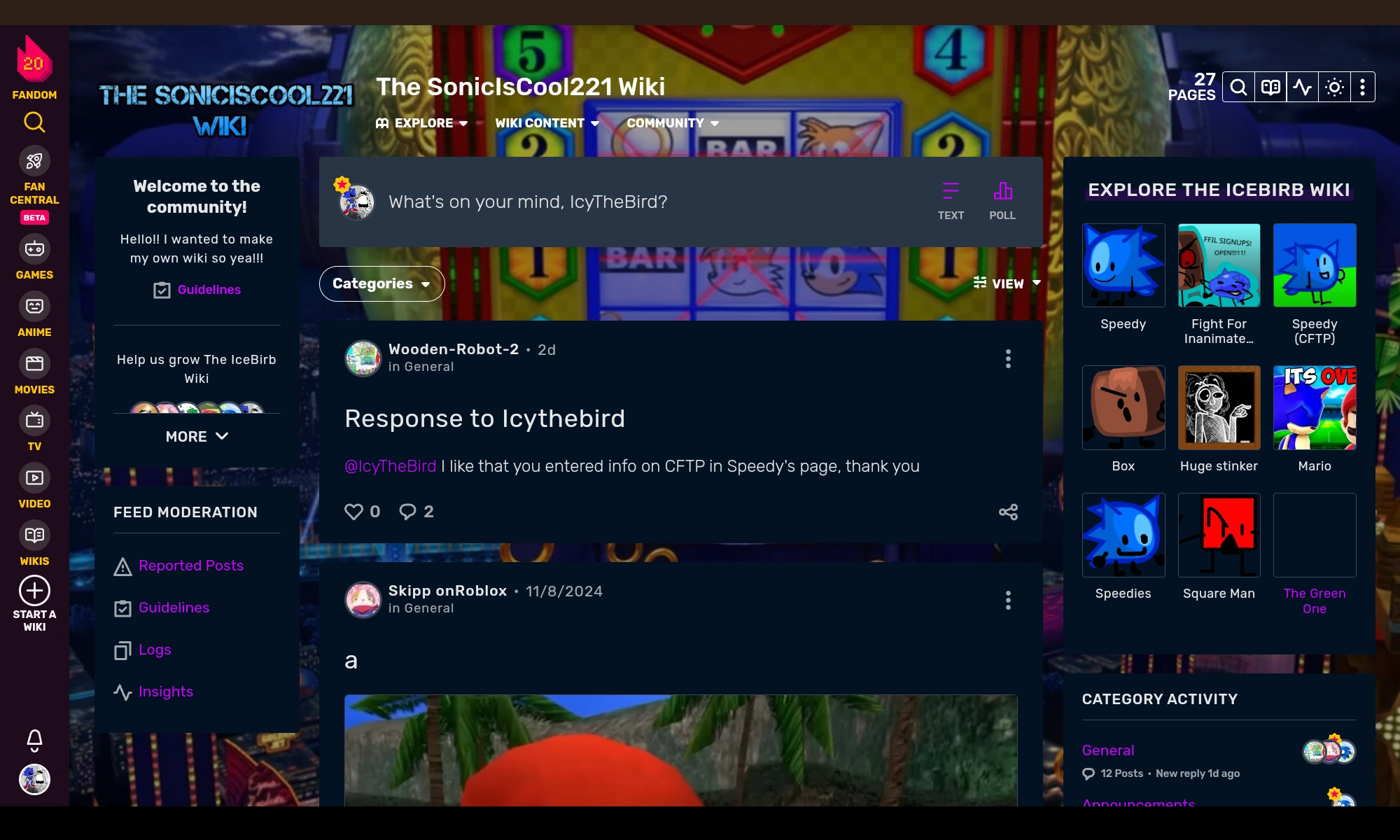The width and height of the screenshot is (1400, 840).
Task: Expand the Categories dropdown
Action: 381,283
